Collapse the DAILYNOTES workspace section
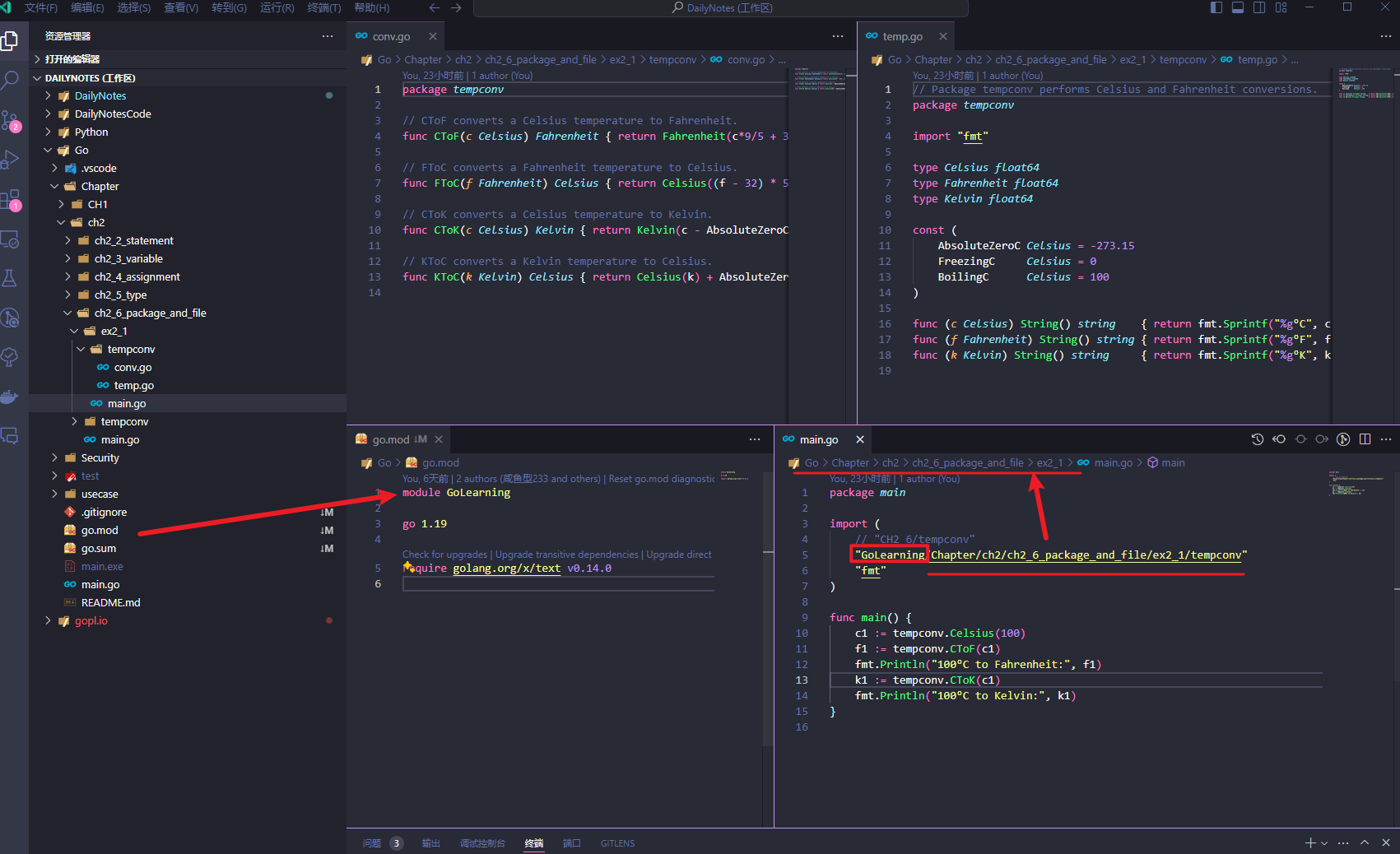 pos(188,78)
